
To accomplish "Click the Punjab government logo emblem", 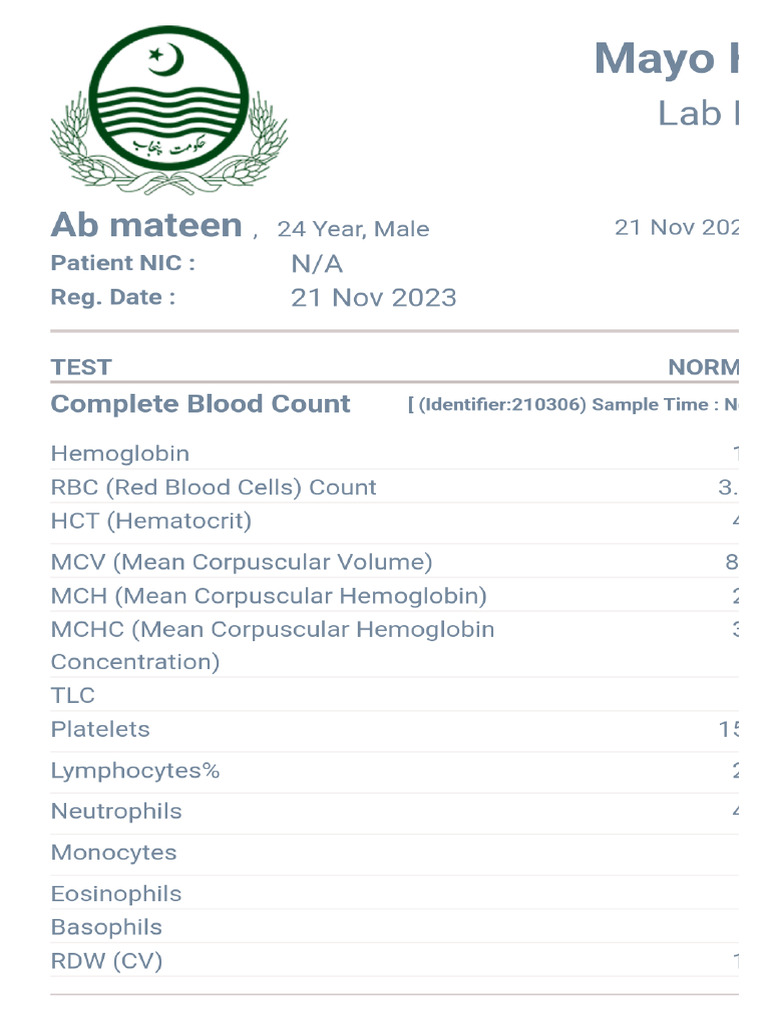I will coord(169,110).
